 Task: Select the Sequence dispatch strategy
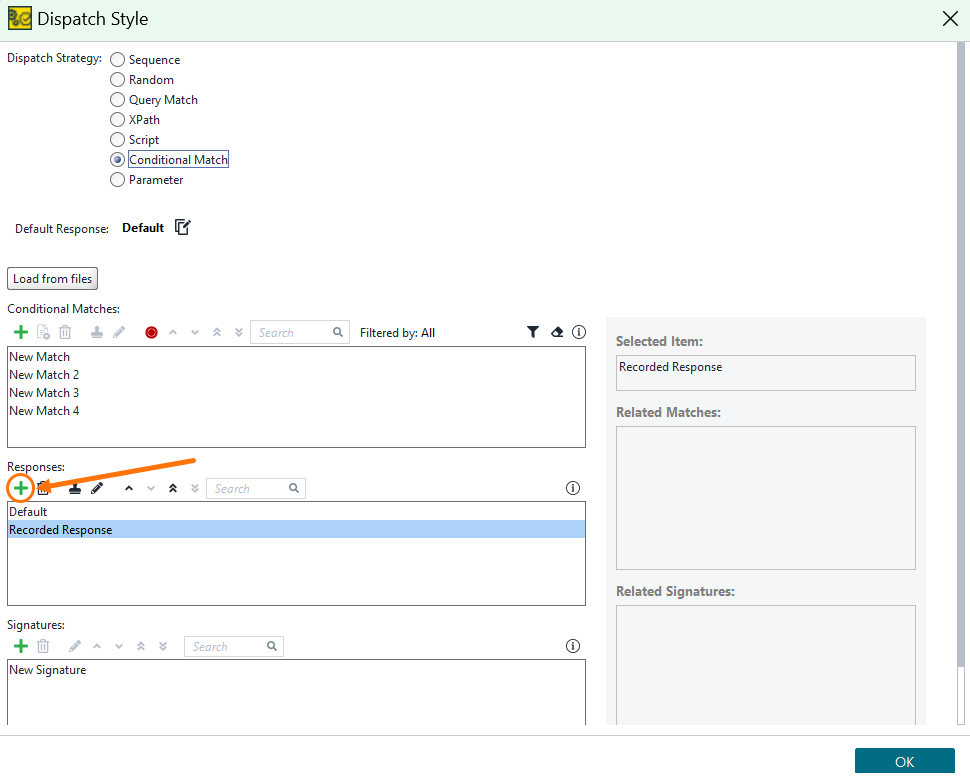tap(118, 60)
